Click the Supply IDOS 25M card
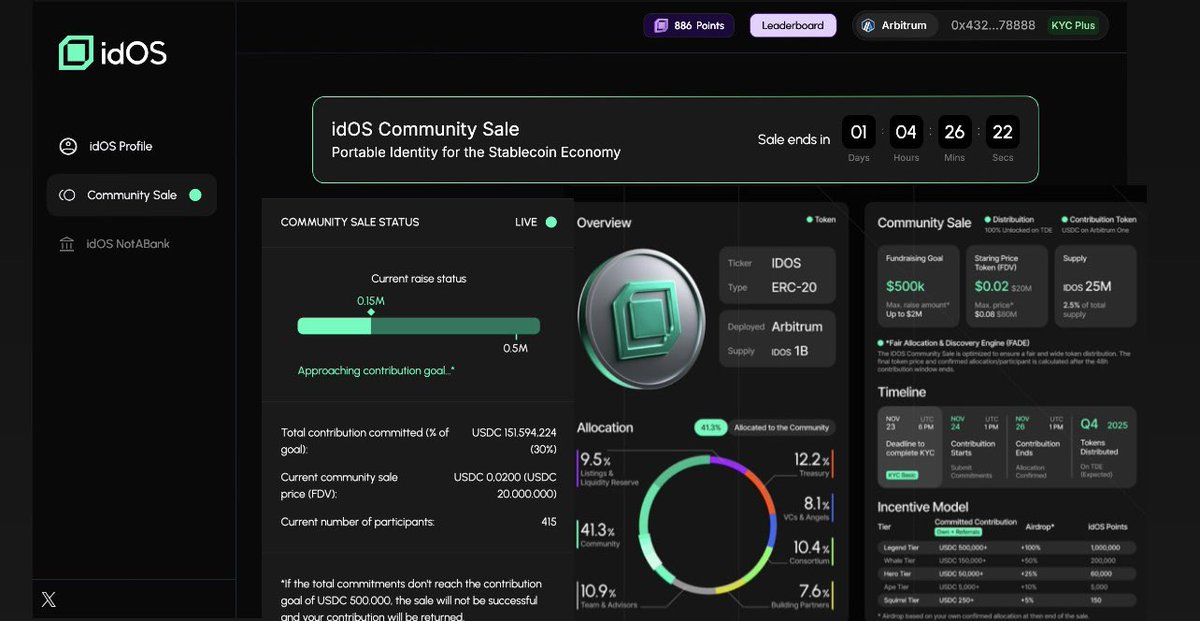Image resolution: width=1200 pixels, height=621 pixels. point(1096,286)
